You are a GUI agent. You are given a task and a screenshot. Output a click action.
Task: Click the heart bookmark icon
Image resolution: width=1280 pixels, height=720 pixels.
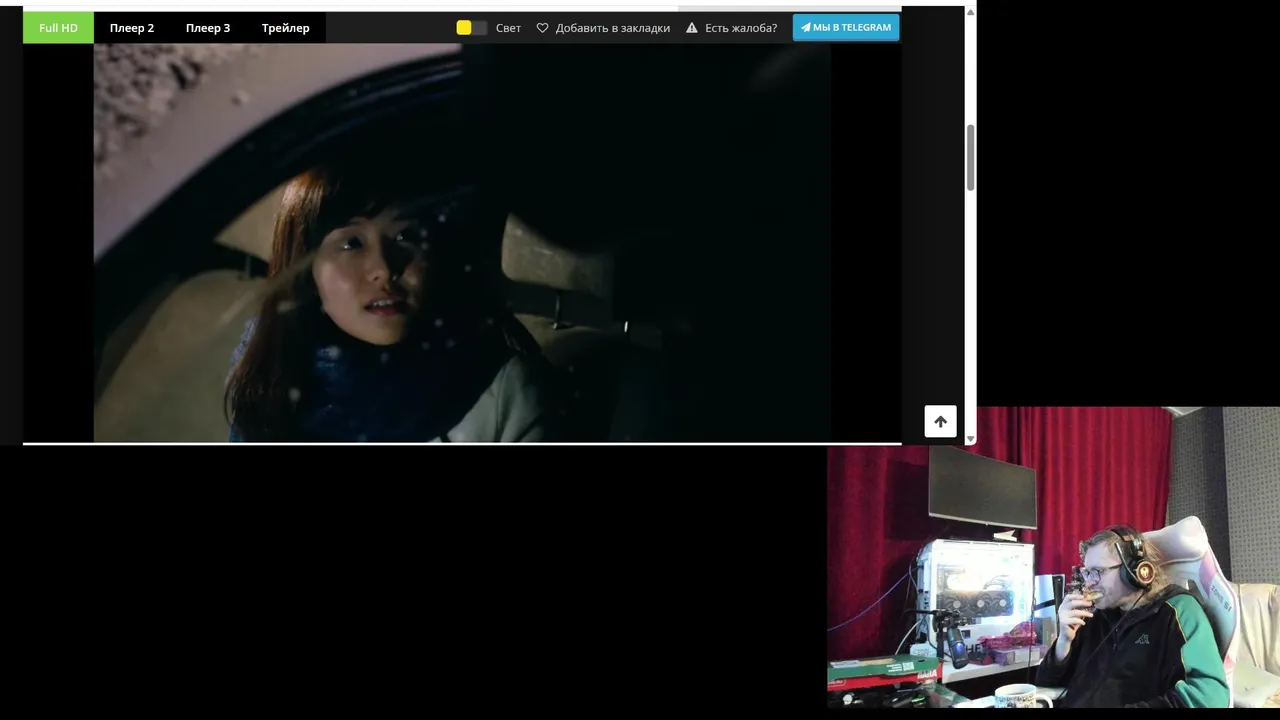542,28
